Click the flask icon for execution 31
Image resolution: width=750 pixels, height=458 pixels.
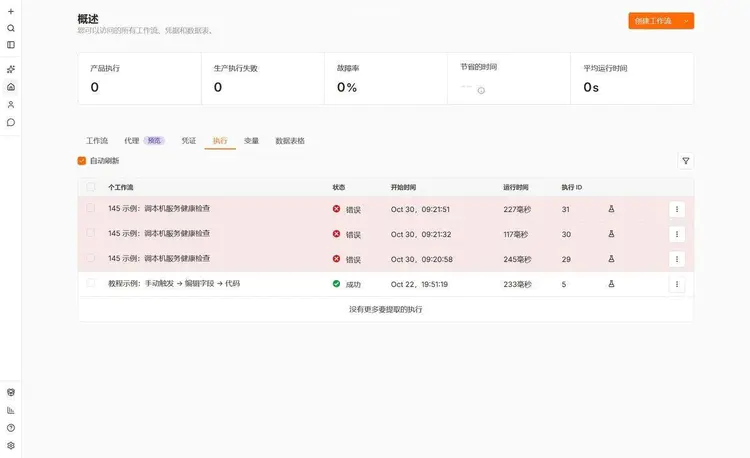[x=611, y=209]
